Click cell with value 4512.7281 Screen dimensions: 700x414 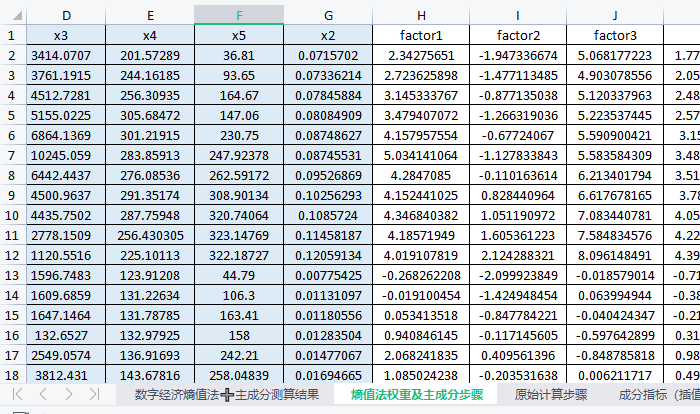coord(66,96)
